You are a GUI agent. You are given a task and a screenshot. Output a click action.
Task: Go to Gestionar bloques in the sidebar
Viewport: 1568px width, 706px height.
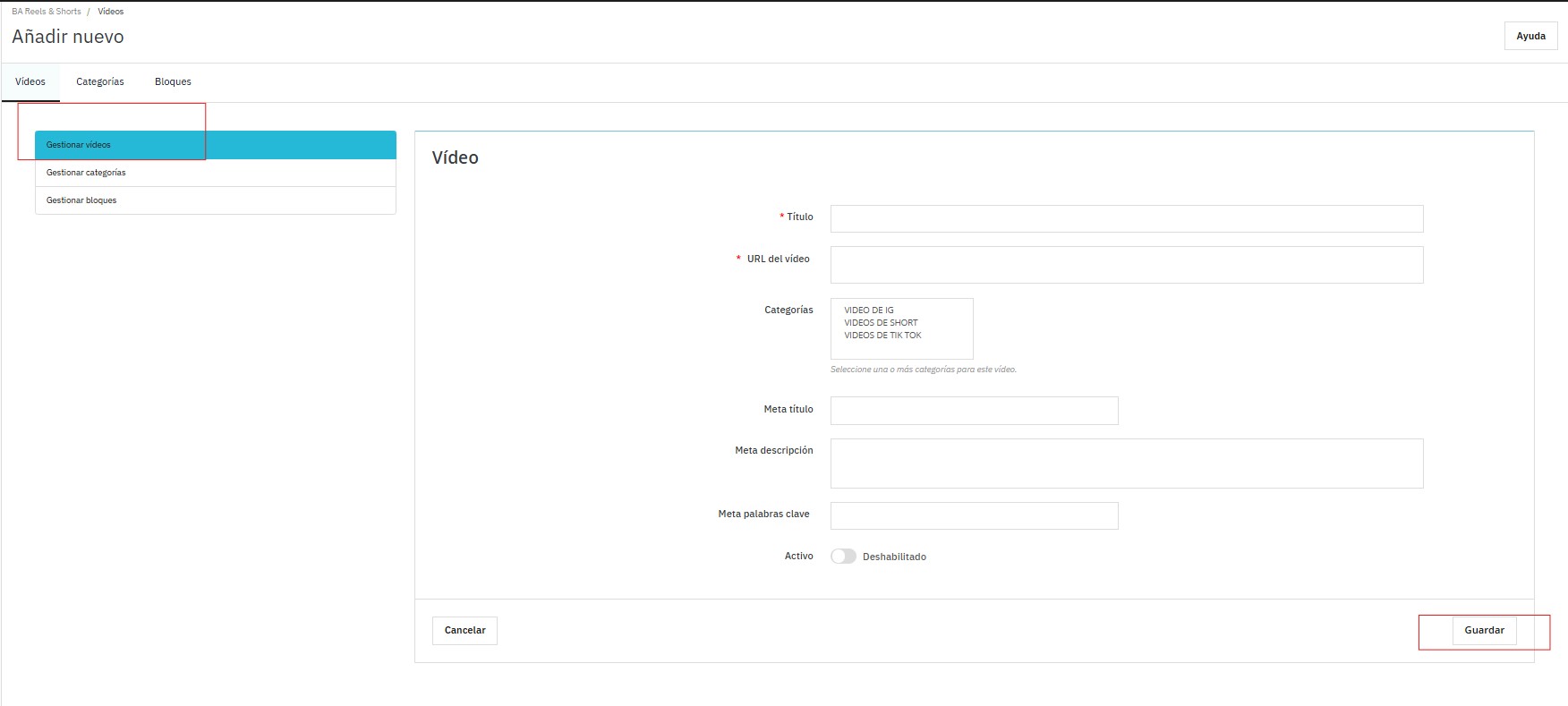[215, 200]
